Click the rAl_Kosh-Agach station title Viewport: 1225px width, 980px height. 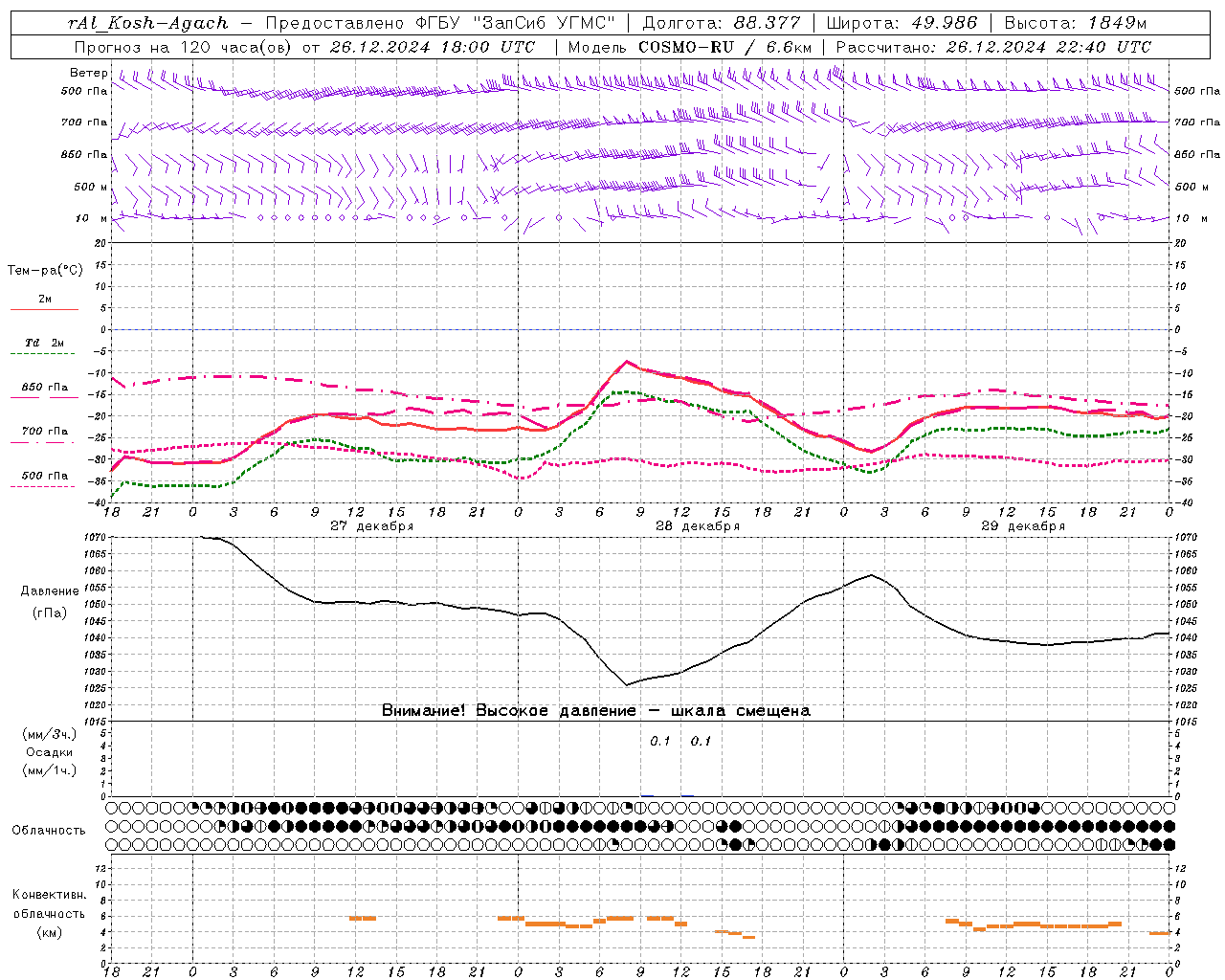148,23
